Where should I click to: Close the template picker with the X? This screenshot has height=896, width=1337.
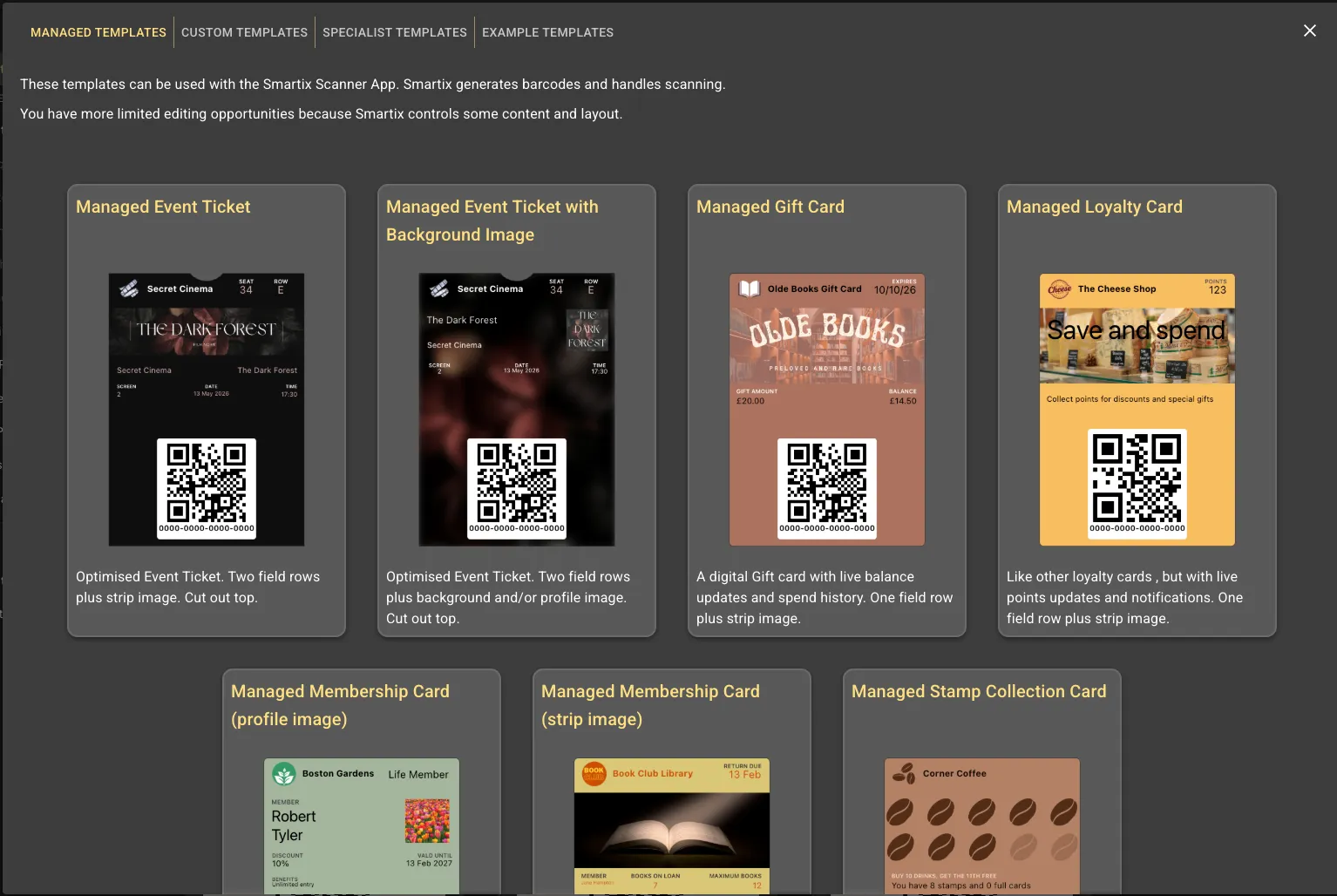coord(1309,31)
